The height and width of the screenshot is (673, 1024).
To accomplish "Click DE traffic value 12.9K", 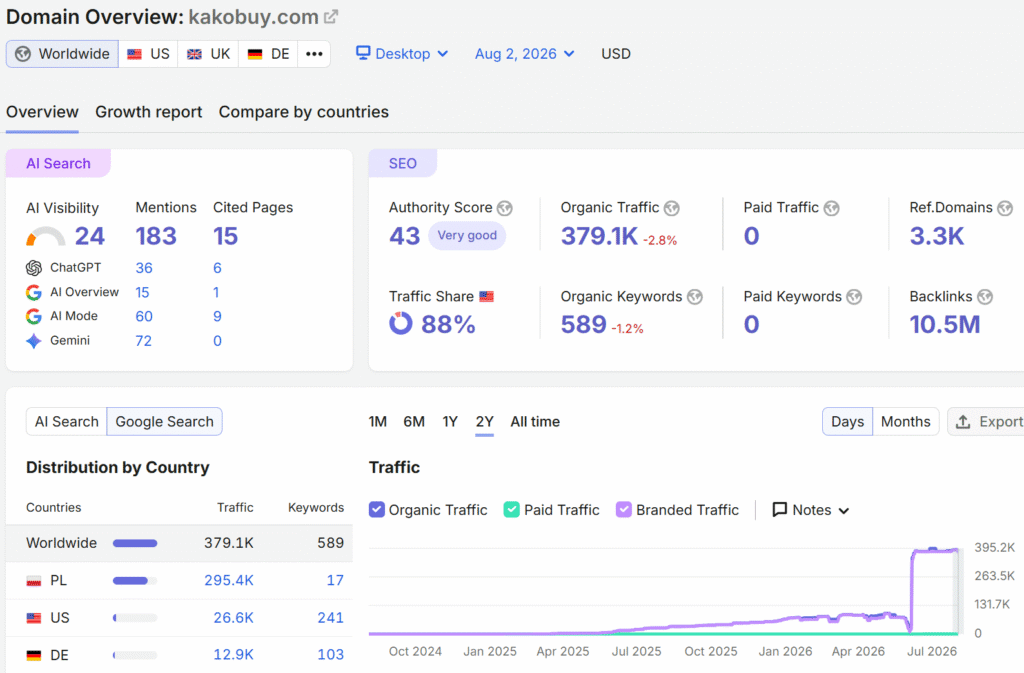I will (x=233, y=655).
